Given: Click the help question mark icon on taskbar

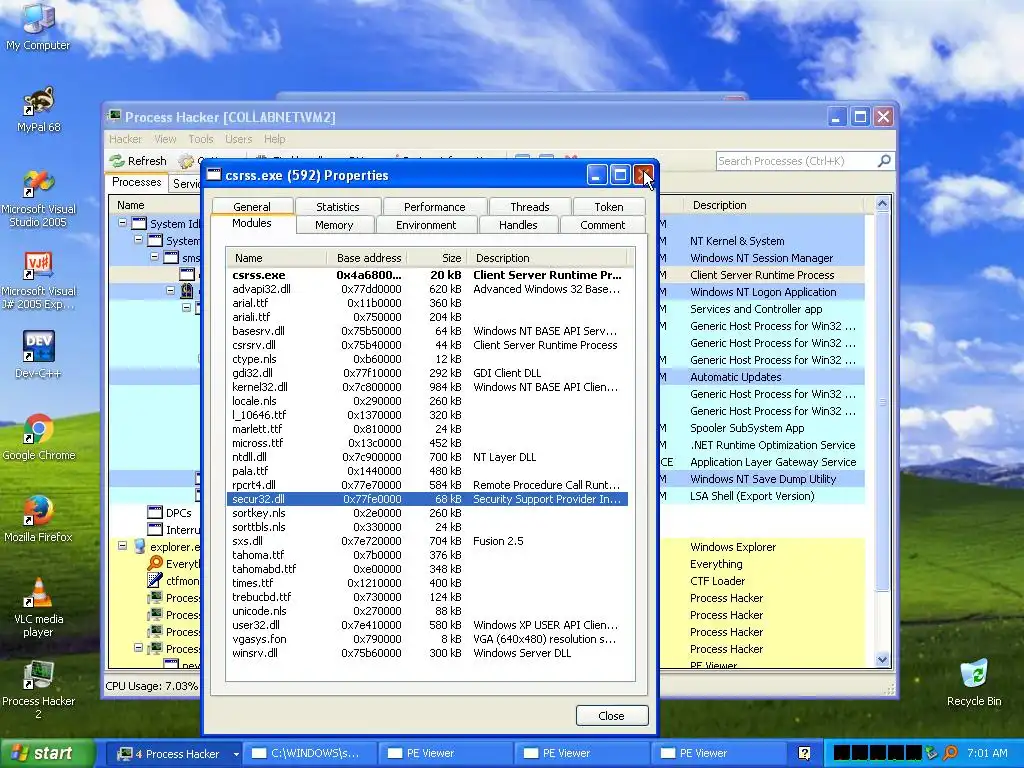Looking at the screenshot, I should (805, 753).
